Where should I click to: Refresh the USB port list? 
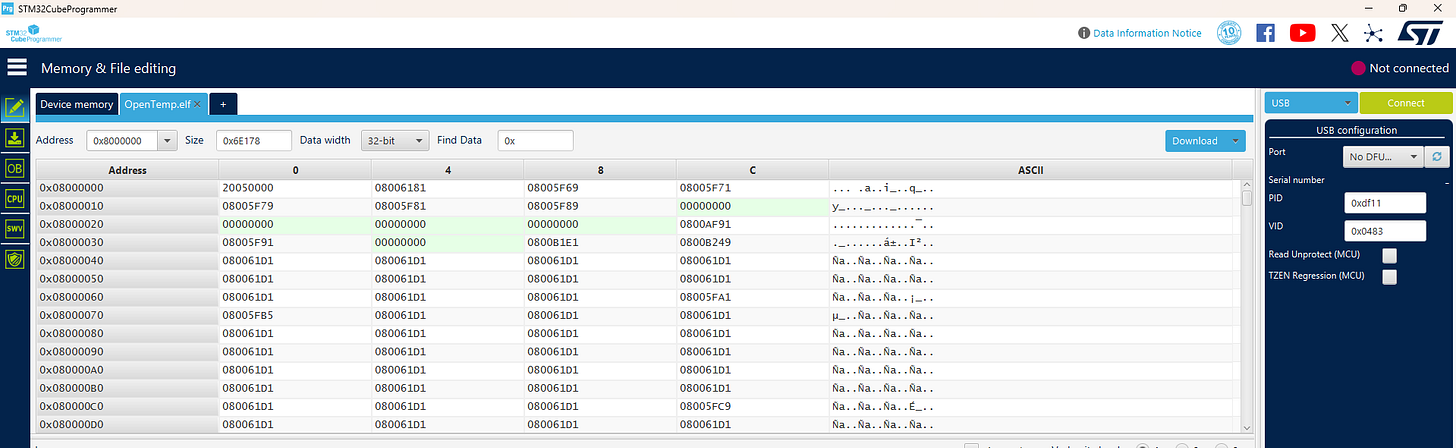(x=1435, y=157)
